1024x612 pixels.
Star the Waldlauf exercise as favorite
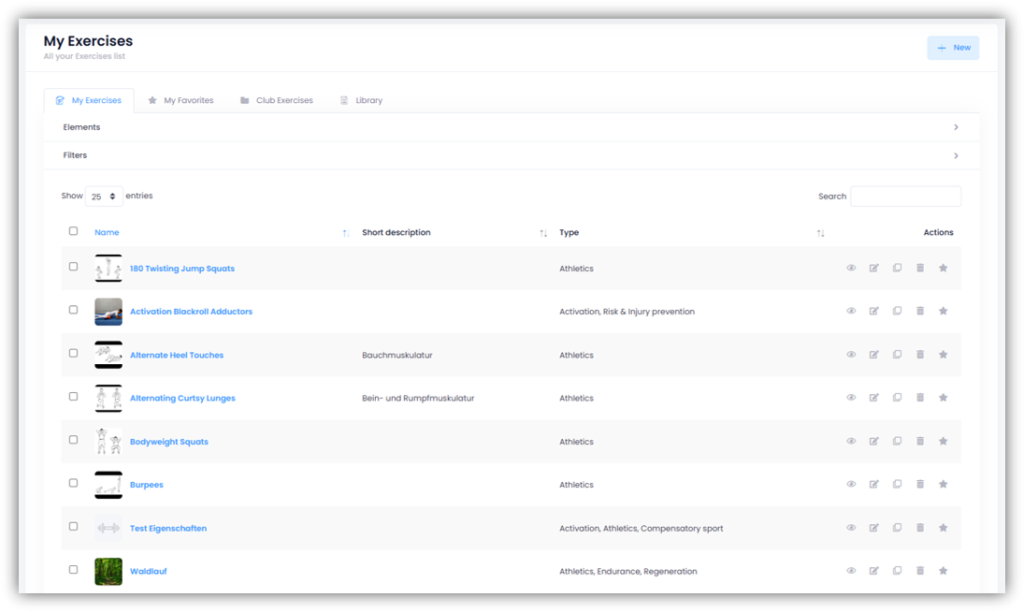tap(943, 571)
